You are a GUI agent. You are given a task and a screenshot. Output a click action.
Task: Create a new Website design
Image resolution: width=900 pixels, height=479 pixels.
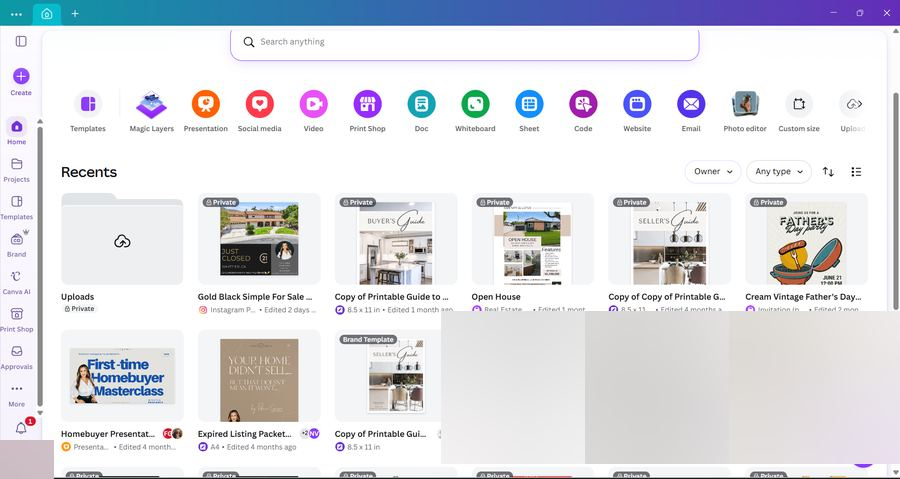point(637,104)
